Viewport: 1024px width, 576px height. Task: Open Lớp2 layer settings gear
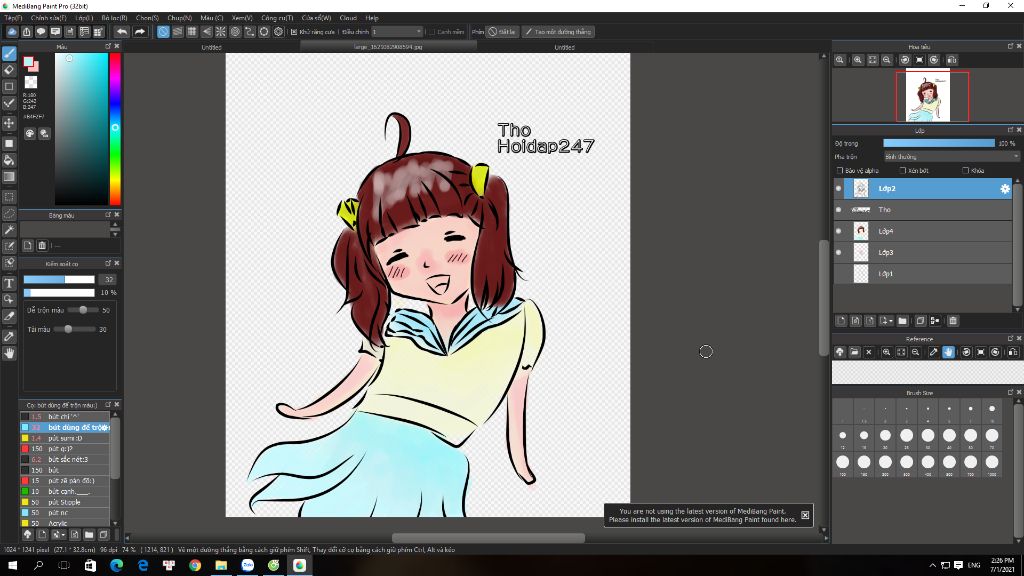tap(1004, 189)
